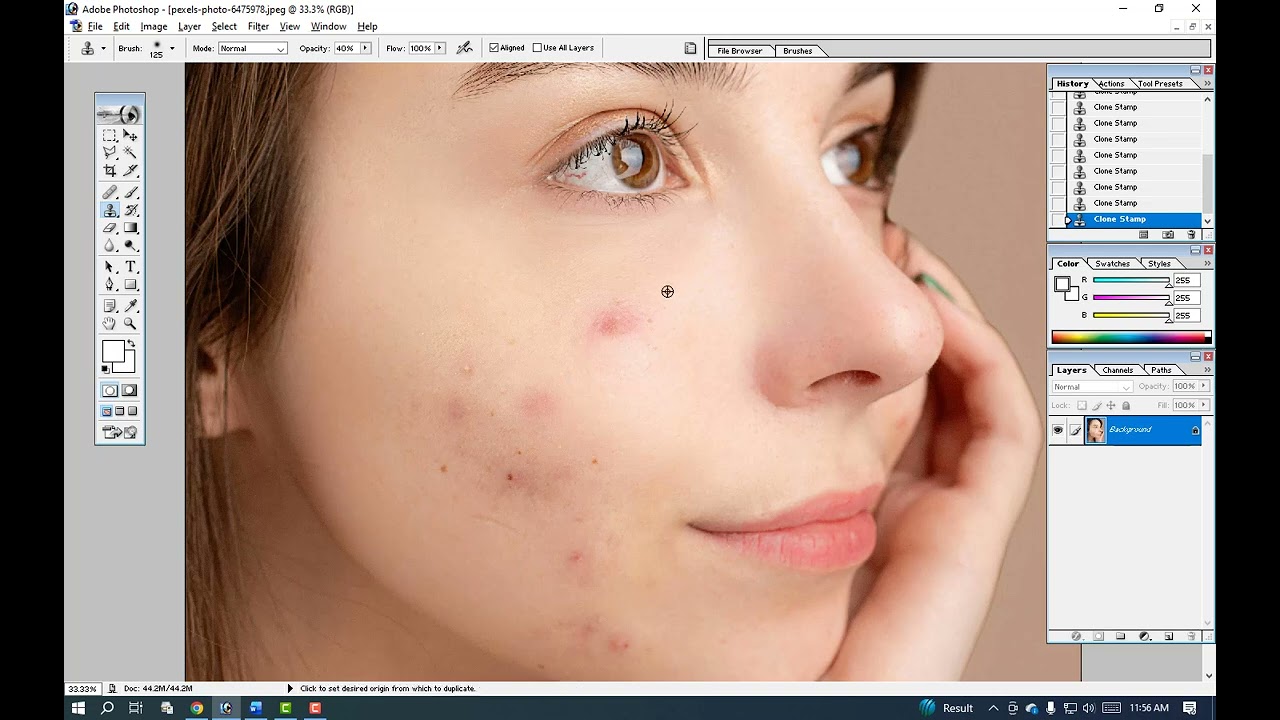Toggle lock image pixels in Layers panel
This screenshot has width=1280, height=720.
pos(1096,406)
